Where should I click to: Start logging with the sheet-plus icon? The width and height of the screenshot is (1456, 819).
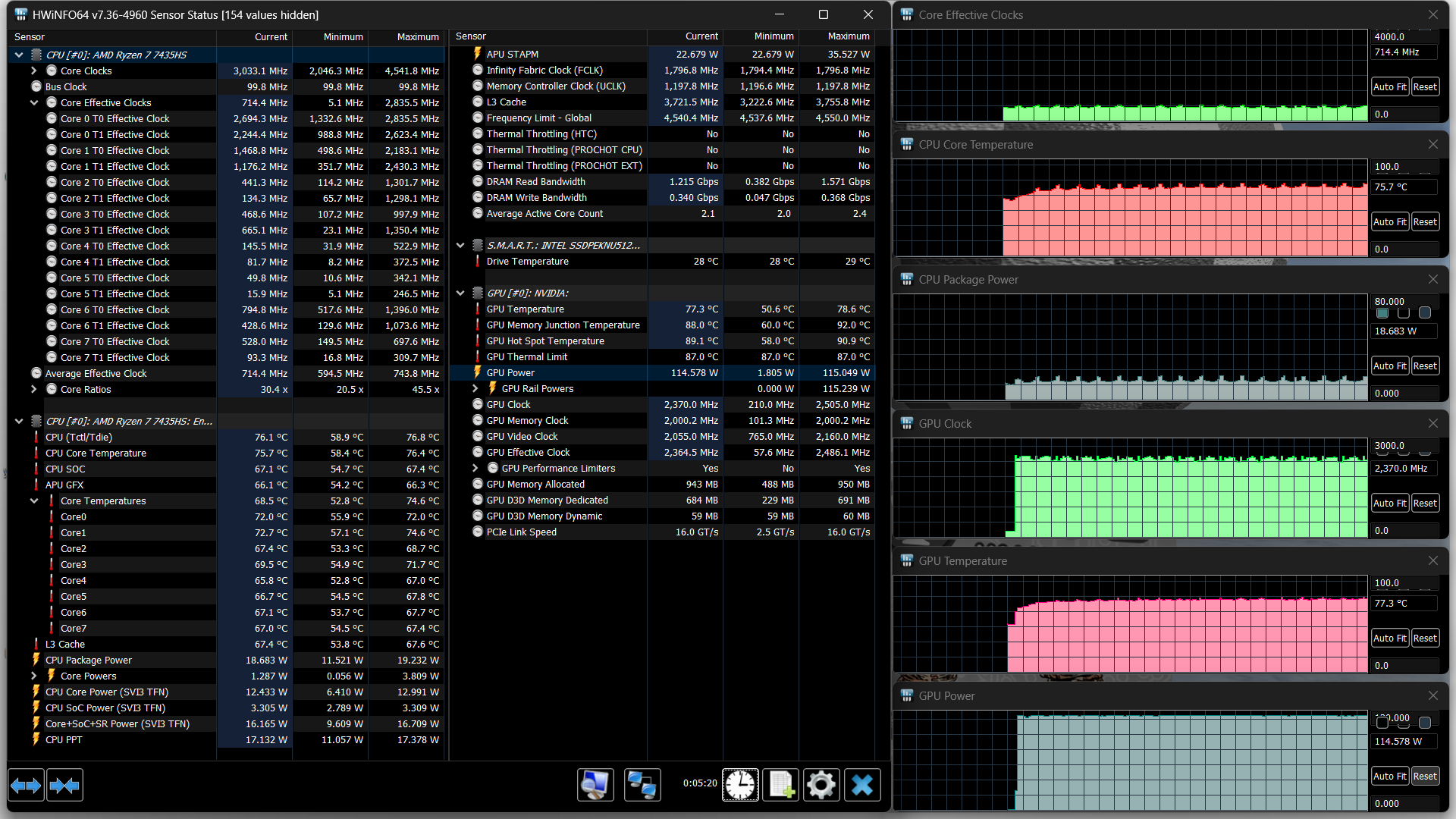(x=780, y=785)
